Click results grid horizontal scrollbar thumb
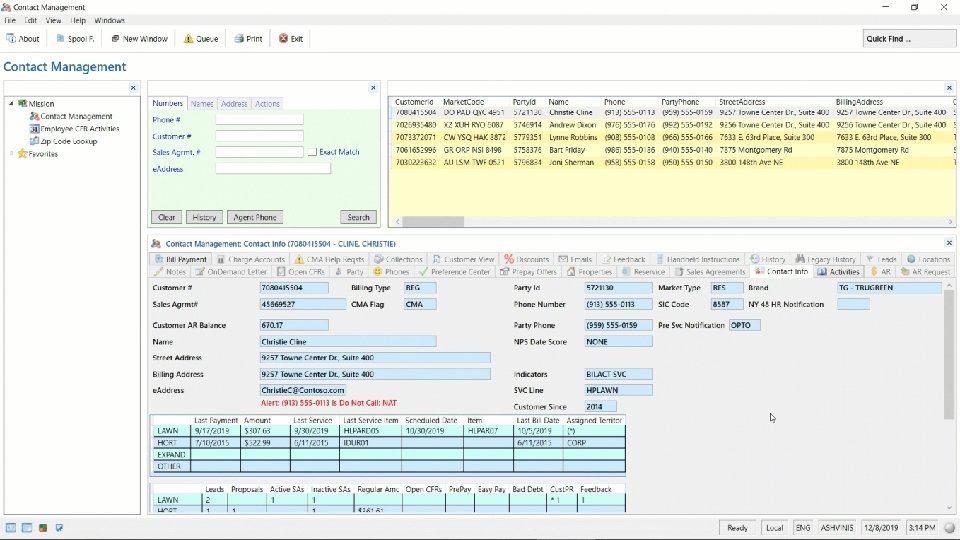960x540 pixels. click(433, 222)
